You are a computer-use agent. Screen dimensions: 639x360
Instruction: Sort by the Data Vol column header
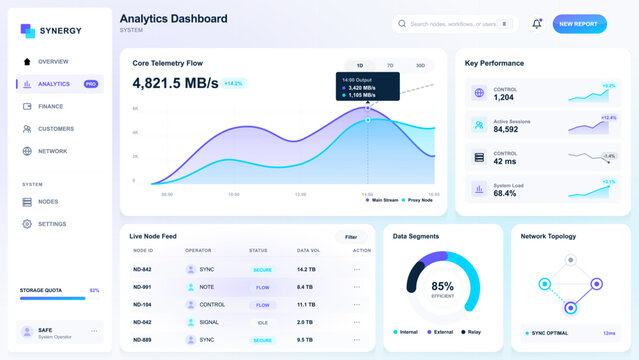pos(308,250)
